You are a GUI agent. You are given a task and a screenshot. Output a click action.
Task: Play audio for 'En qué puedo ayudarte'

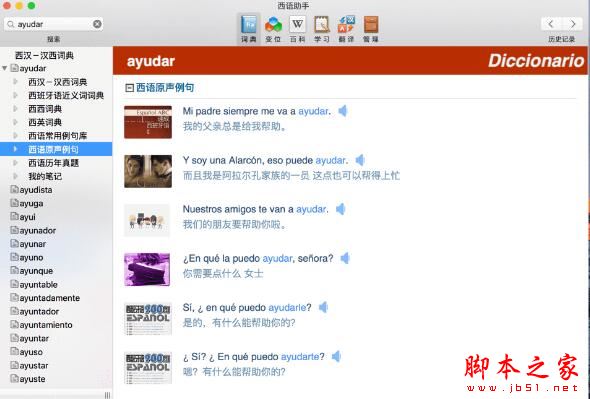pos(336,356)
